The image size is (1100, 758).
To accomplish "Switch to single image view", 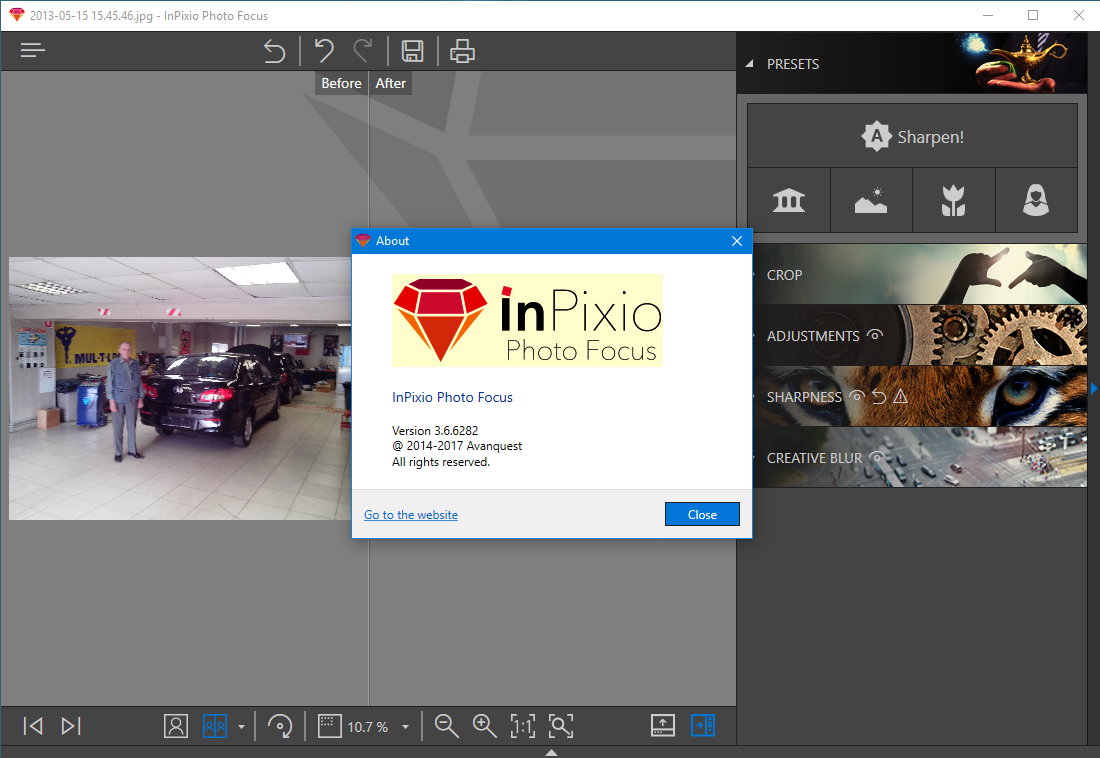I will tap(176, 726).
